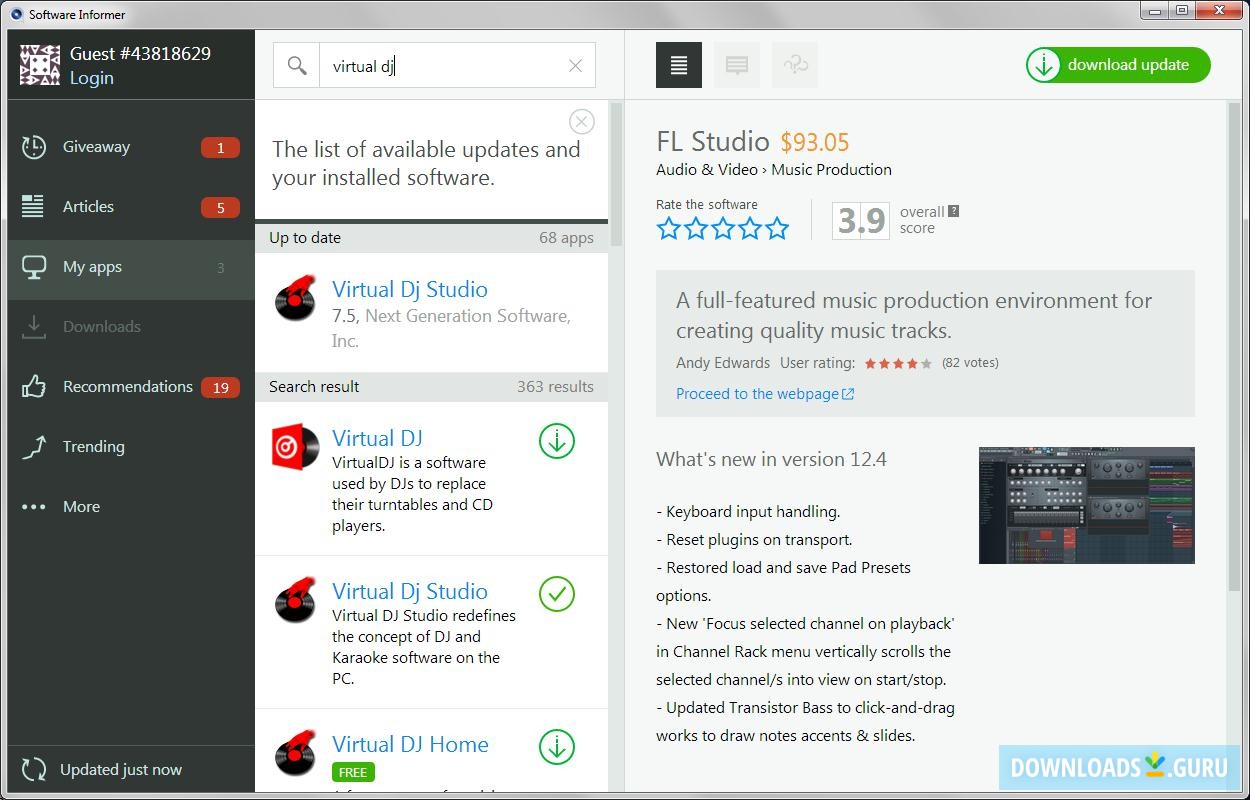This screenshot has width=1250, height=800.
Task: Switch to the related software tab icon
Action: coord(795,65)
